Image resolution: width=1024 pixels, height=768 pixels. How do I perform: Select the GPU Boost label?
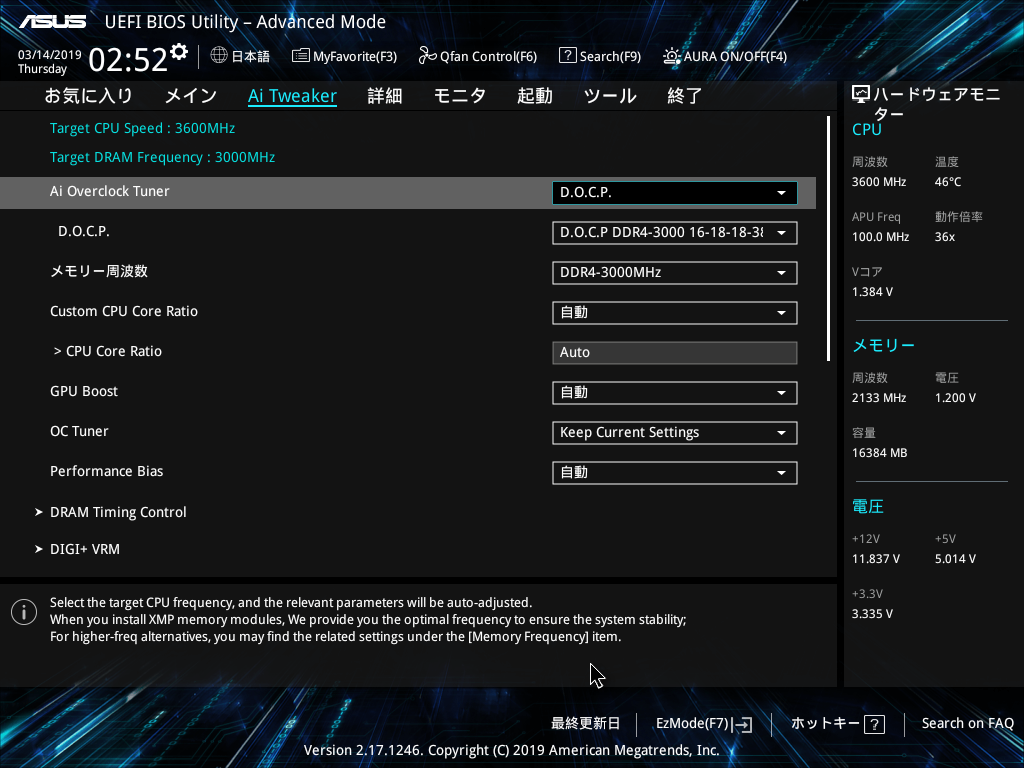(84, 391)
